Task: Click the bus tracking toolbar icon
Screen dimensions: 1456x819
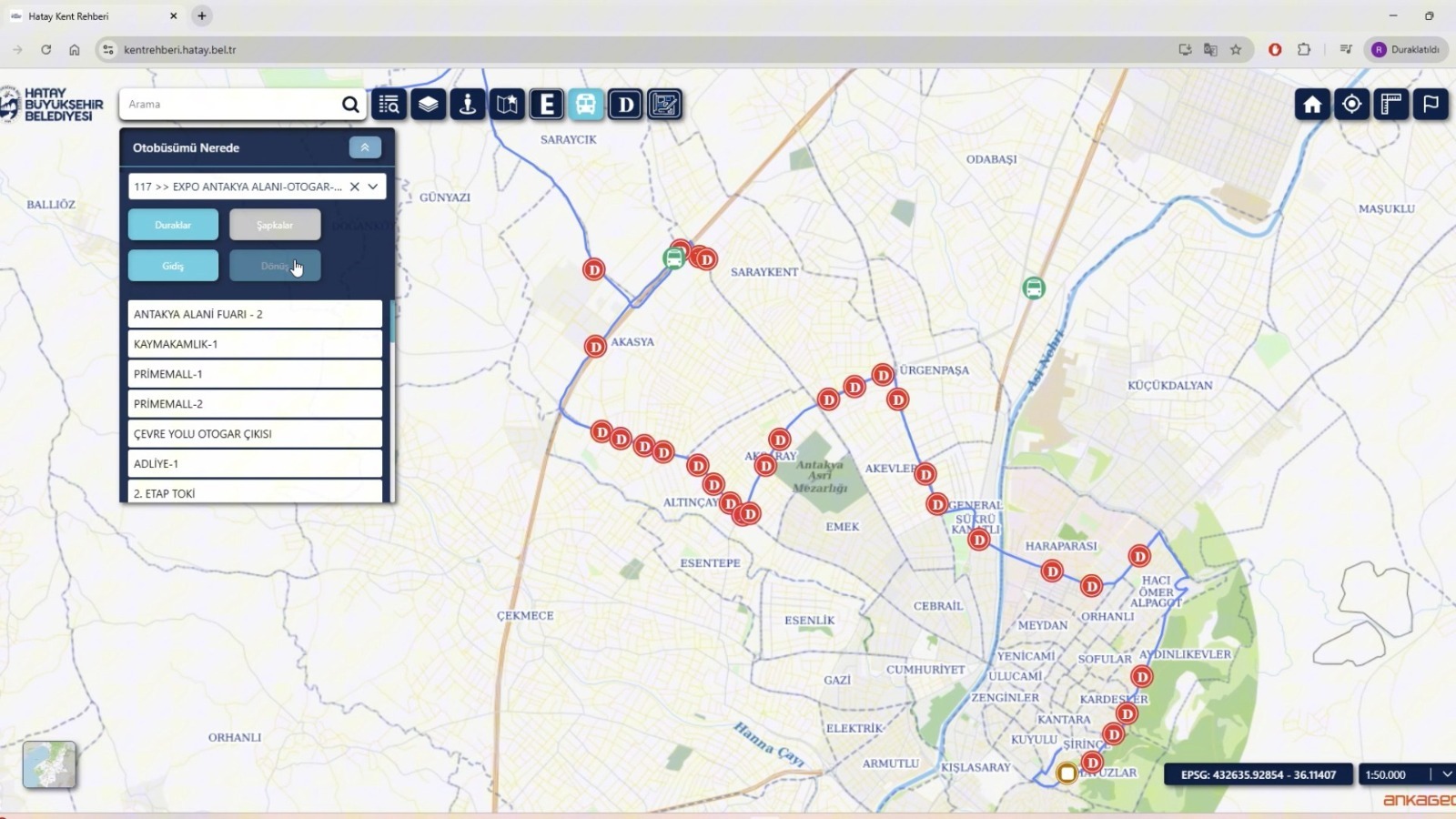Action: (586, 105)
